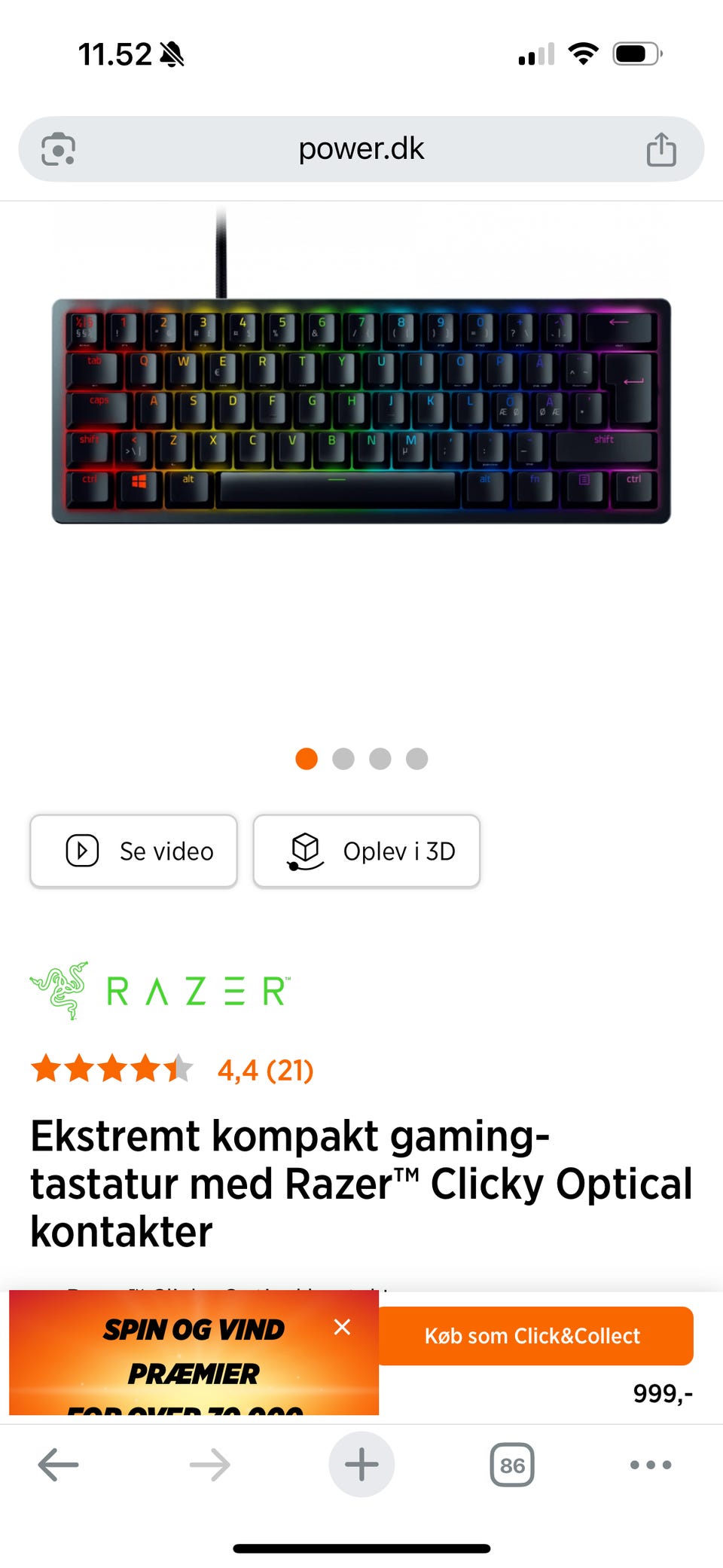723x1568 pixels.
Task: Open tab switcher showing 86 tabs
Action: pos(512,1465)
